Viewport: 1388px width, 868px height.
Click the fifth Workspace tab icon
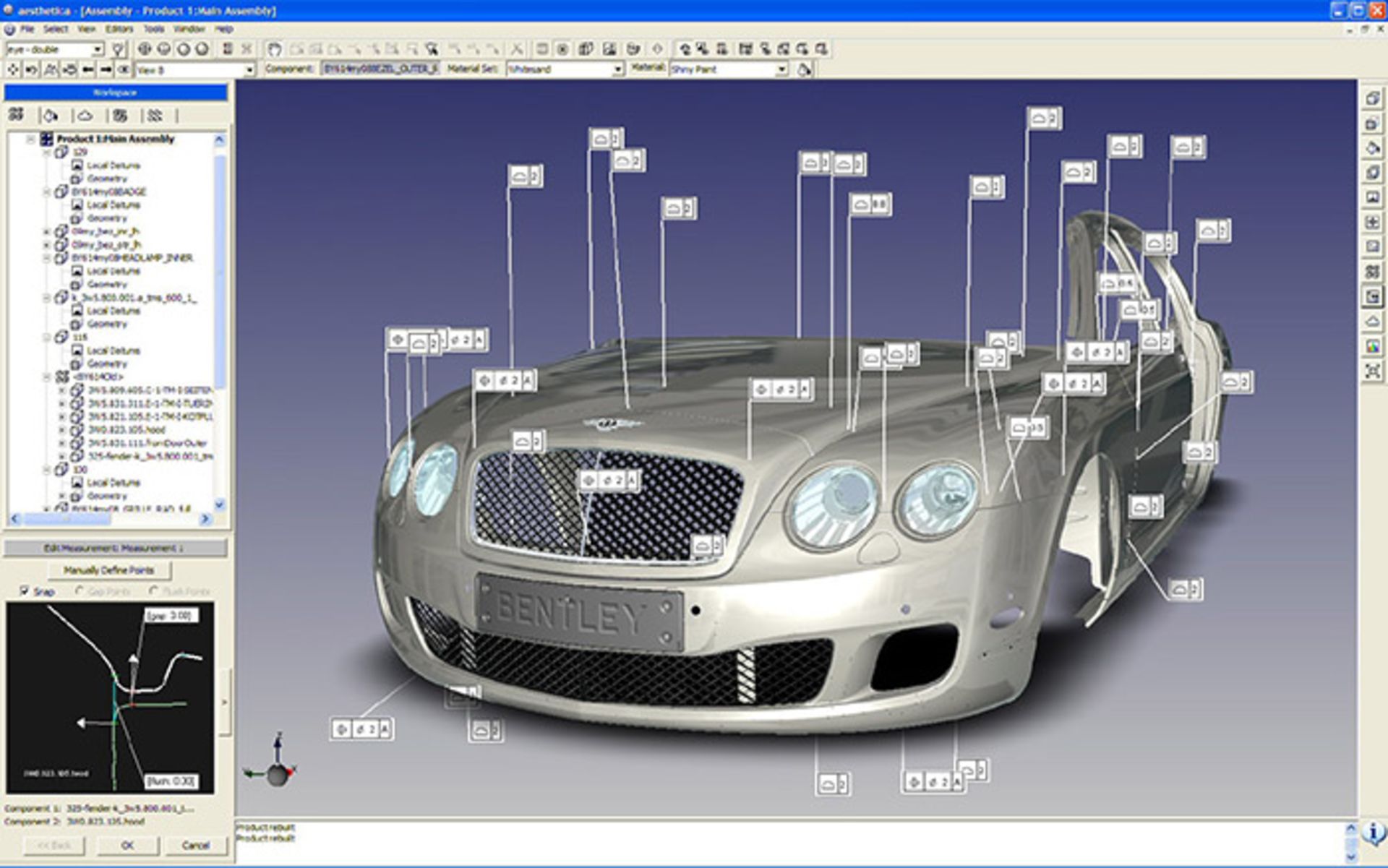tap(155, 115)
